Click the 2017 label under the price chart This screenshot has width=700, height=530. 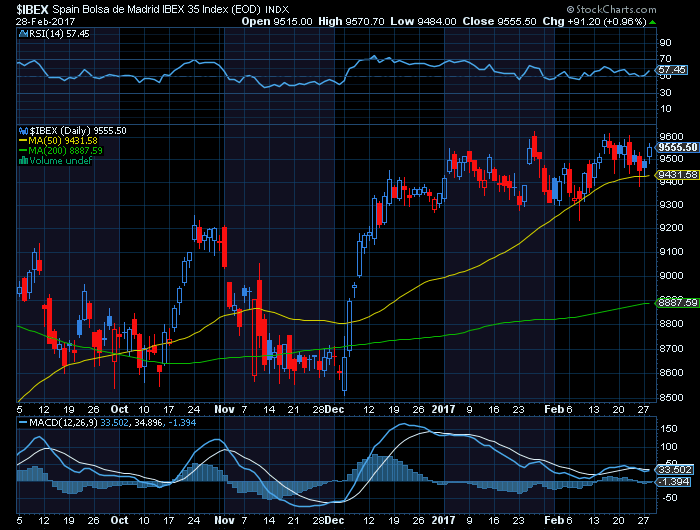click(x=443, y=409)
